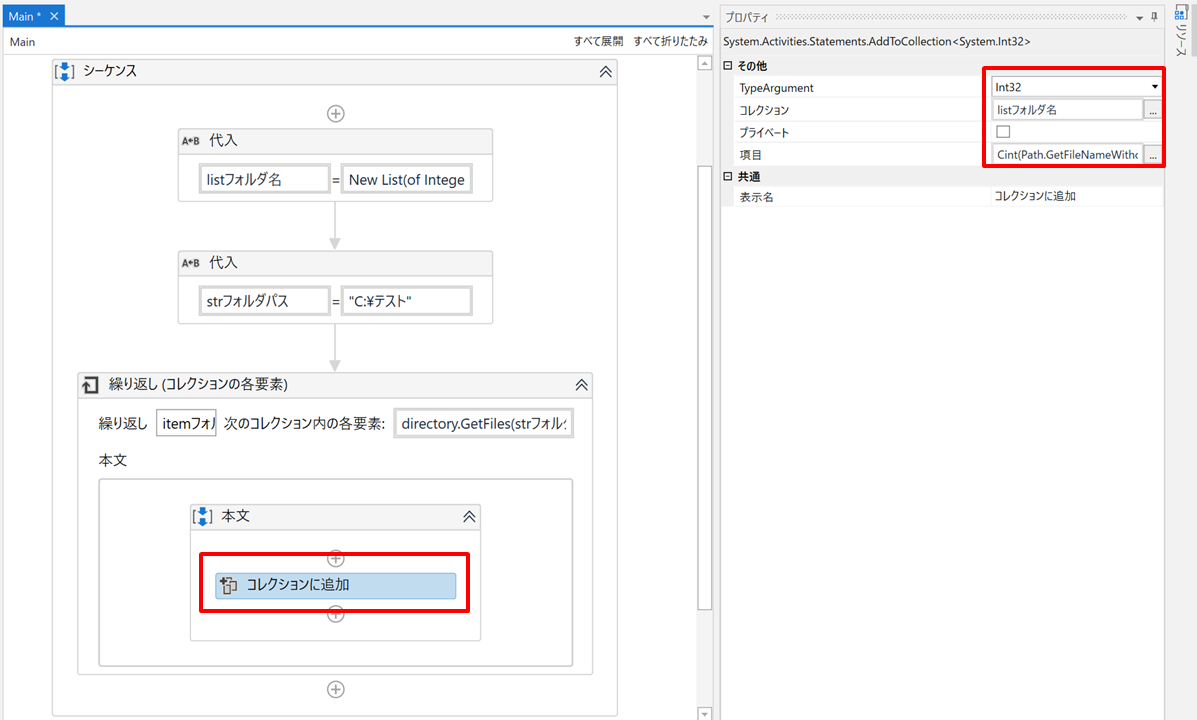Image resolution: width=1197 pixels, height=720 pixels.
Task: Click the シーケンス sequence icon
Action: (x=65, y=71)
